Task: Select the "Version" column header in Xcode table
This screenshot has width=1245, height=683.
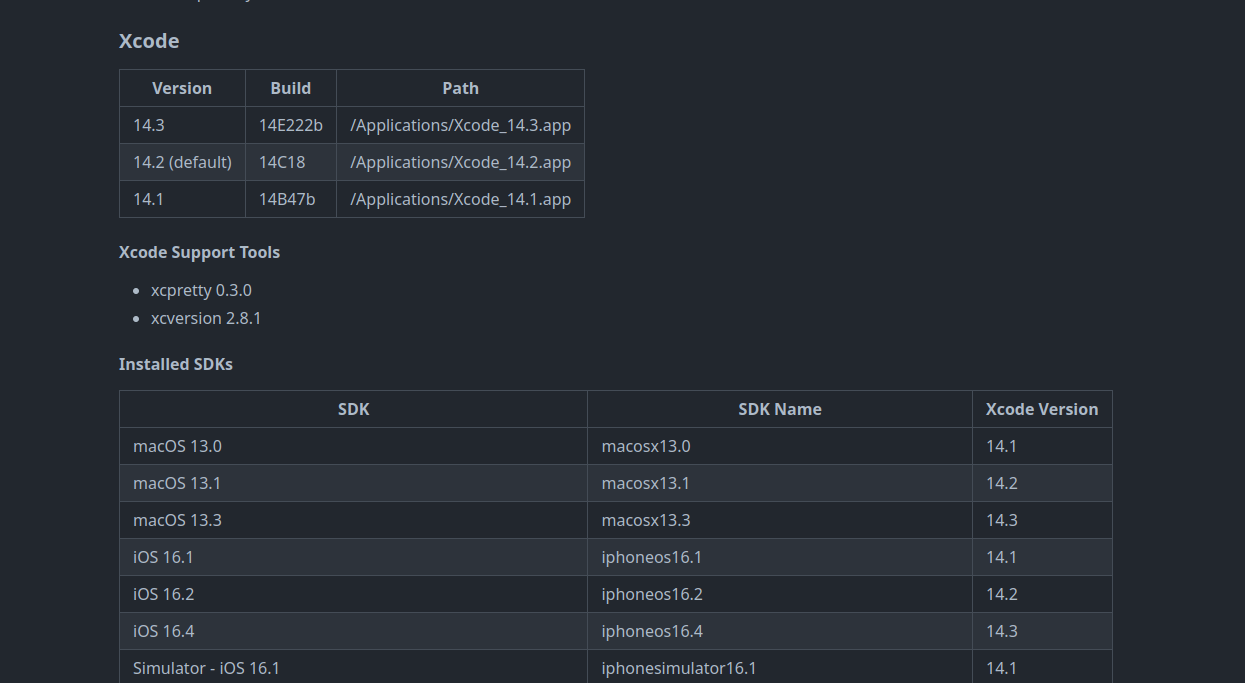Action: tap(182, 88)
